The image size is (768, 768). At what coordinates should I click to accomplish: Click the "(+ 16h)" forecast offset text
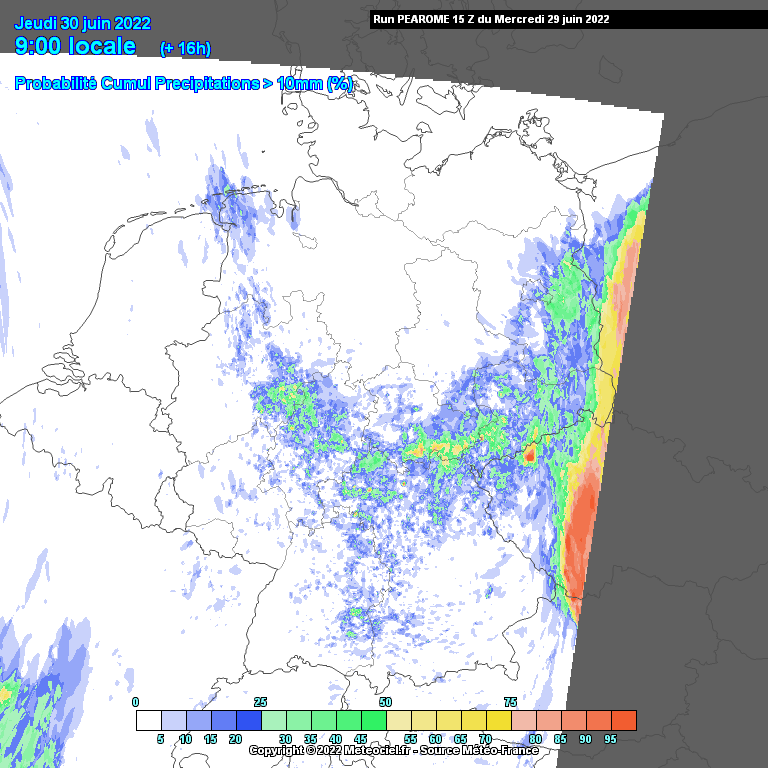coord(185,49)
